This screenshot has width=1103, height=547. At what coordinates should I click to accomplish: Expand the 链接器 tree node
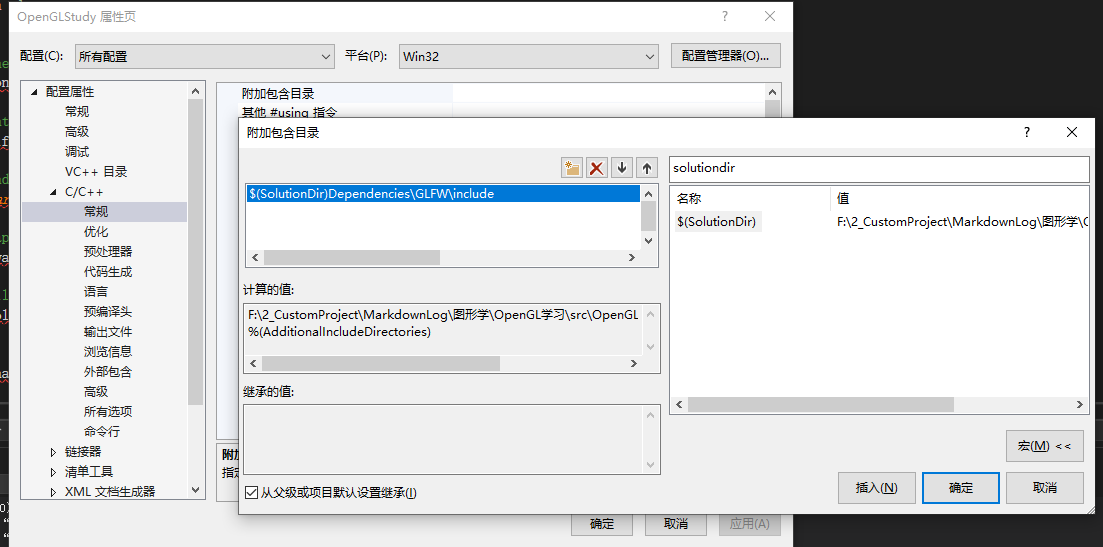[54, 452]
